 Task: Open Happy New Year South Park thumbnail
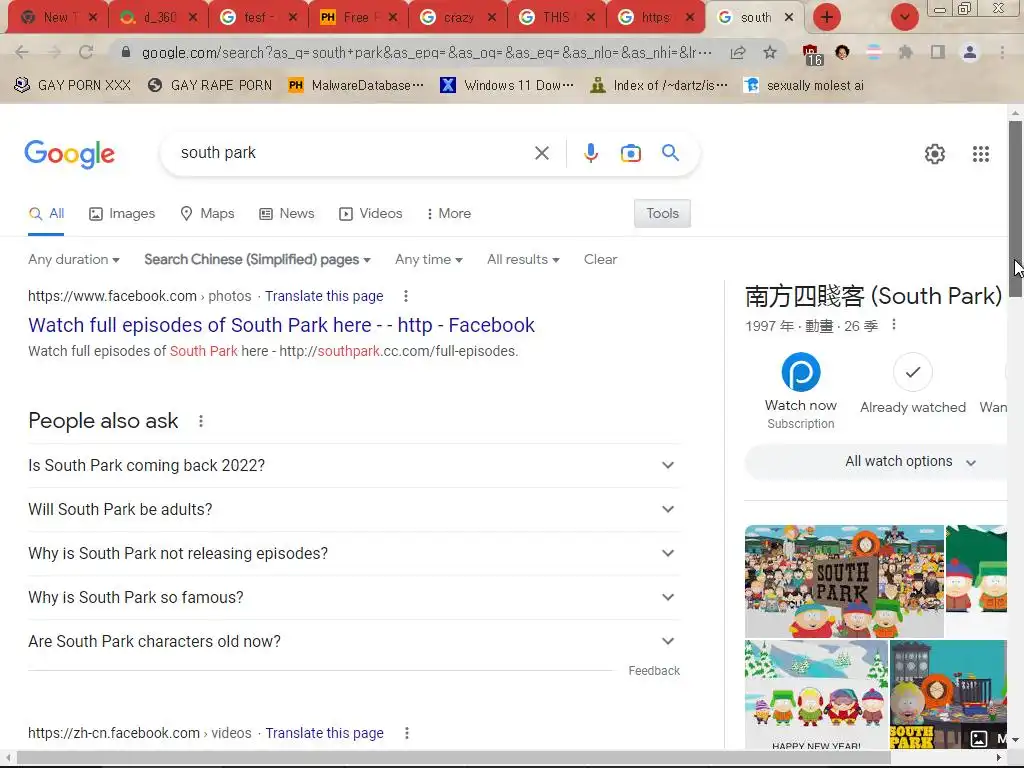click(816, 694)
